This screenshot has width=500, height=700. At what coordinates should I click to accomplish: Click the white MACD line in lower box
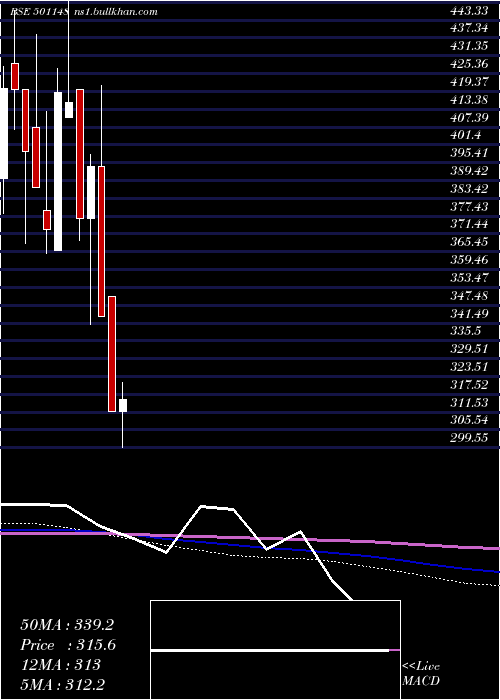coord(270,651)
